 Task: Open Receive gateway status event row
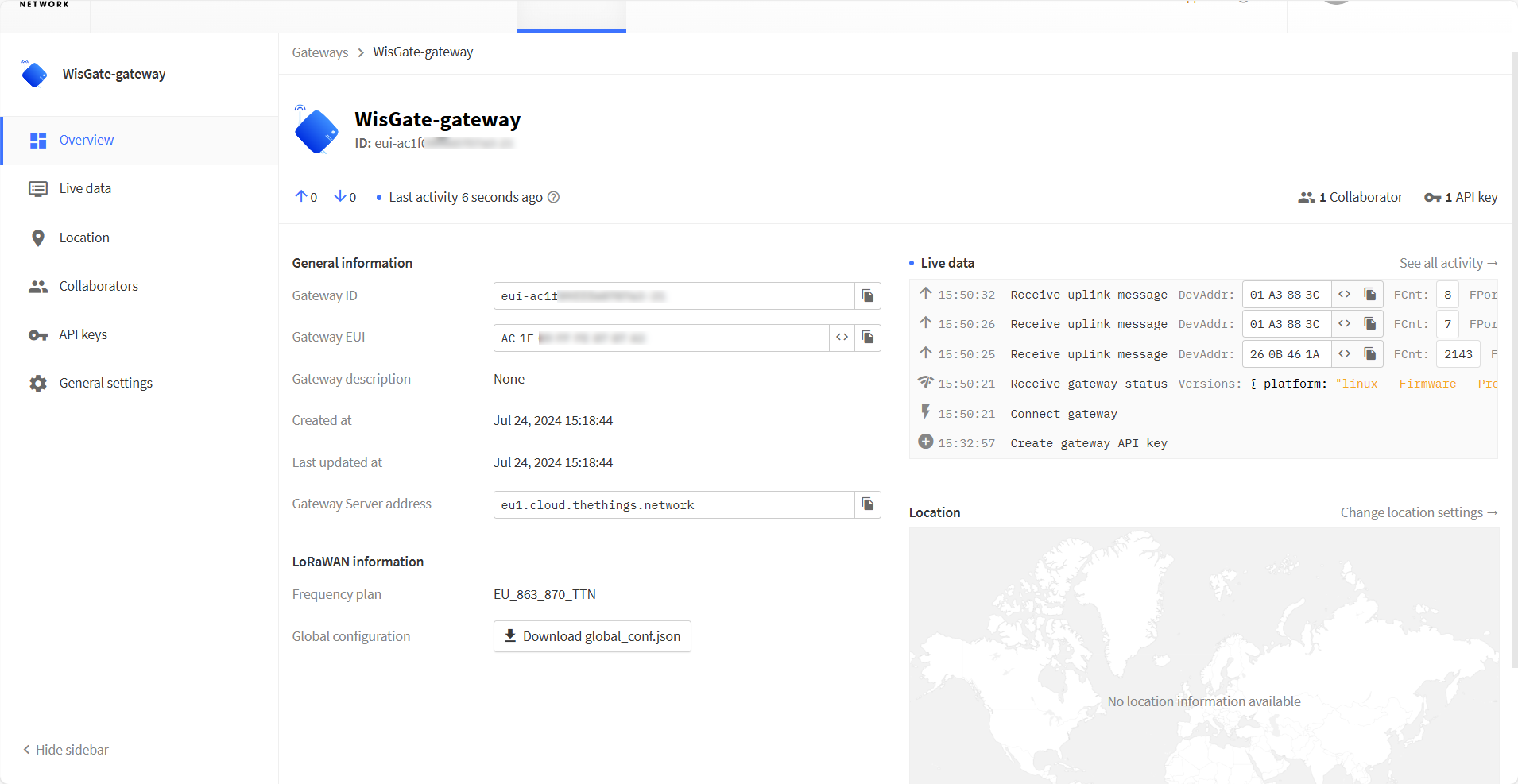point(1204,384)
